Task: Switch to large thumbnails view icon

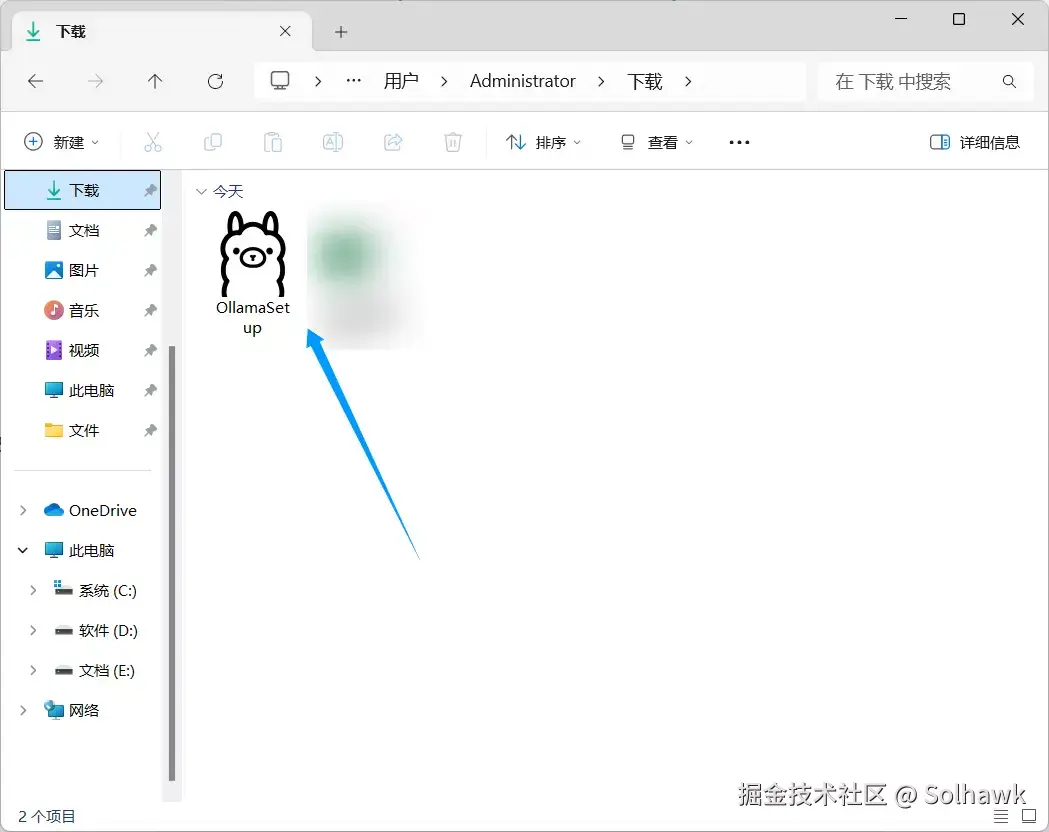Action: (1029, 816)
